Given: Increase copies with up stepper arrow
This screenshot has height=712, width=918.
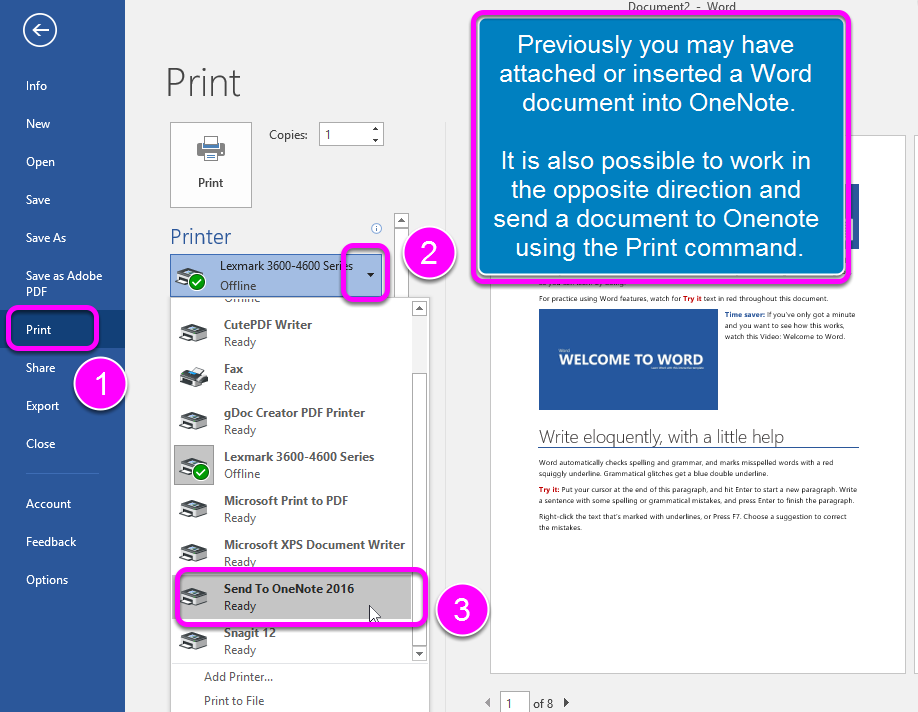Looking at the screenshot, I should 375,128.
